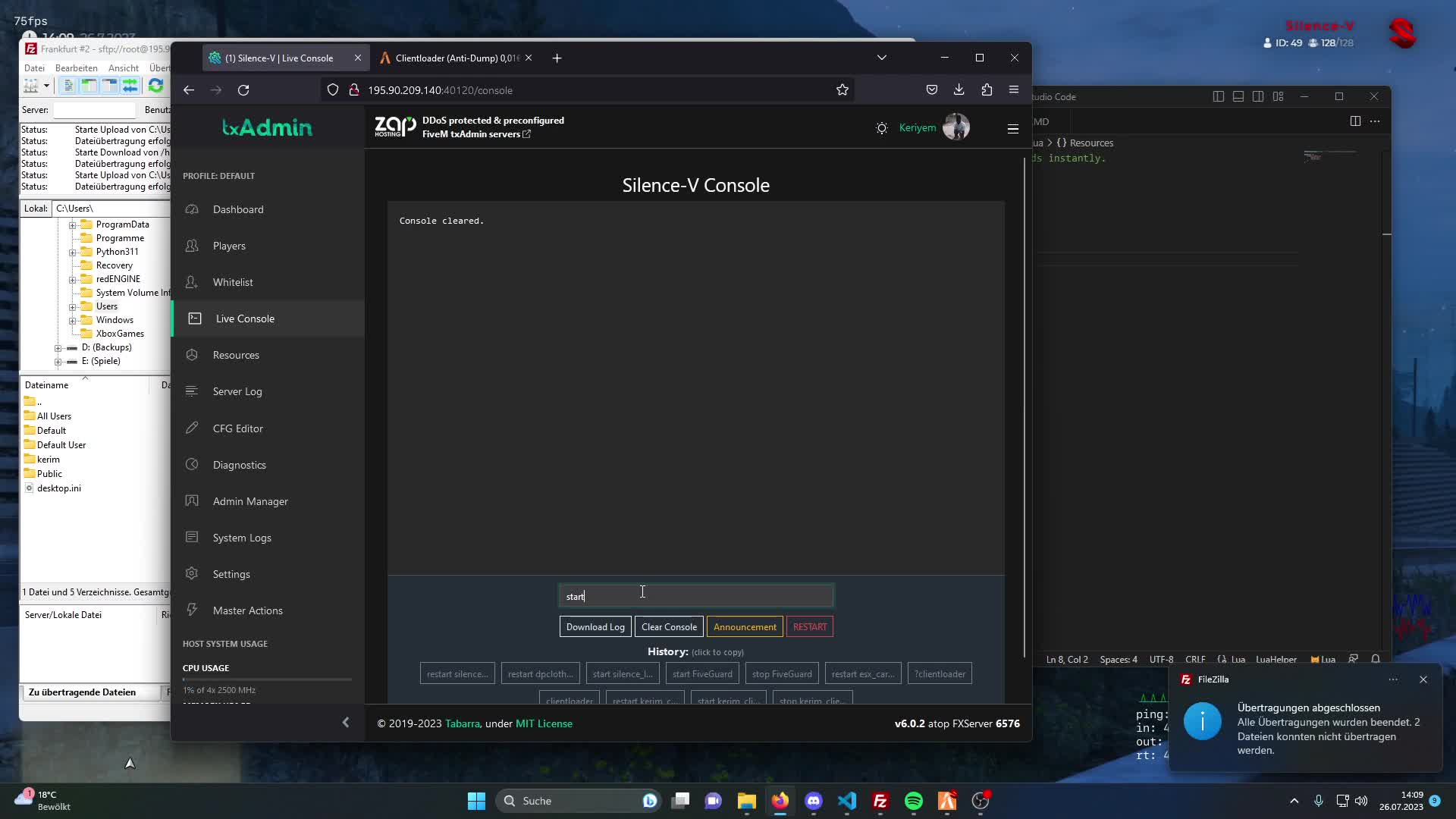Expand the Windows folder in the FileZilla tree

(x=73, y=320)
